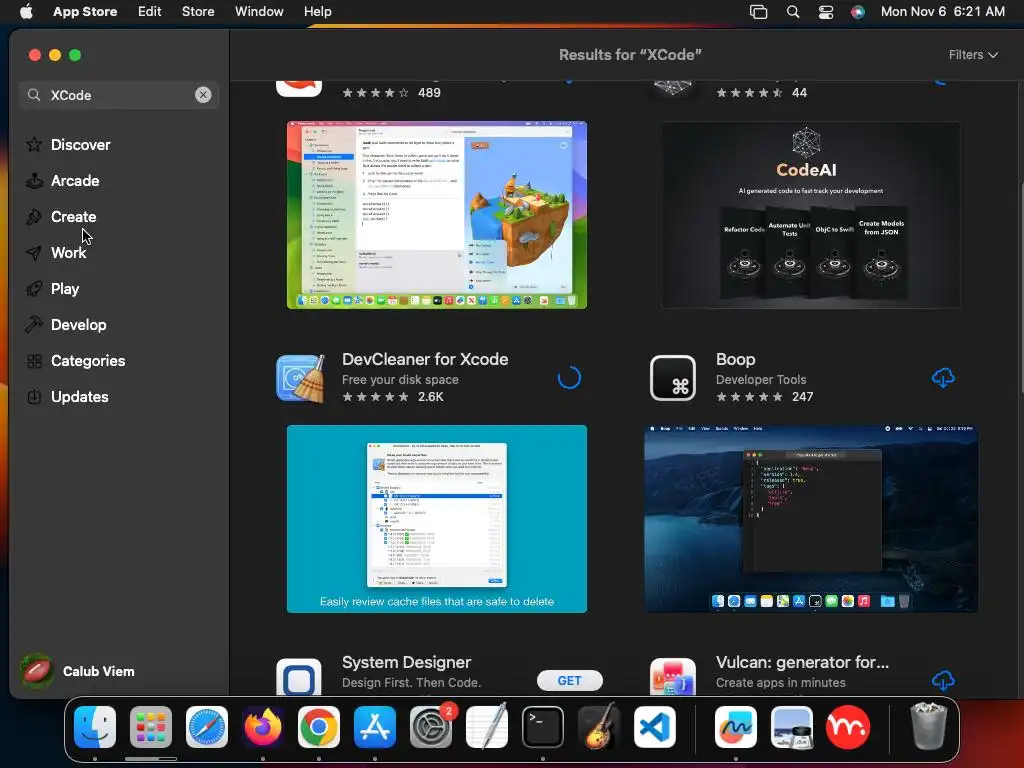Image resolution: width=1024 pixels, height=768 pixels.
Task: Open App Store from the Dock
Action: pos(375,727)
